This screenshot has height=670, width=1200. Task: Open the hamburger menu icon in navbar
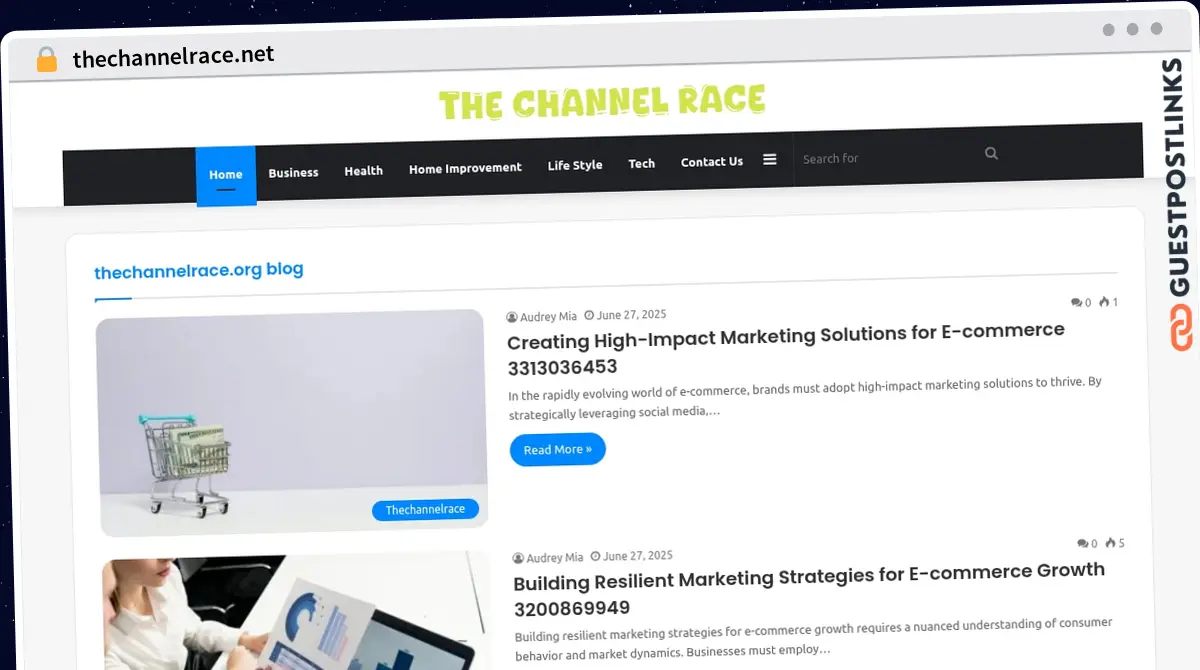pos(769,159)
